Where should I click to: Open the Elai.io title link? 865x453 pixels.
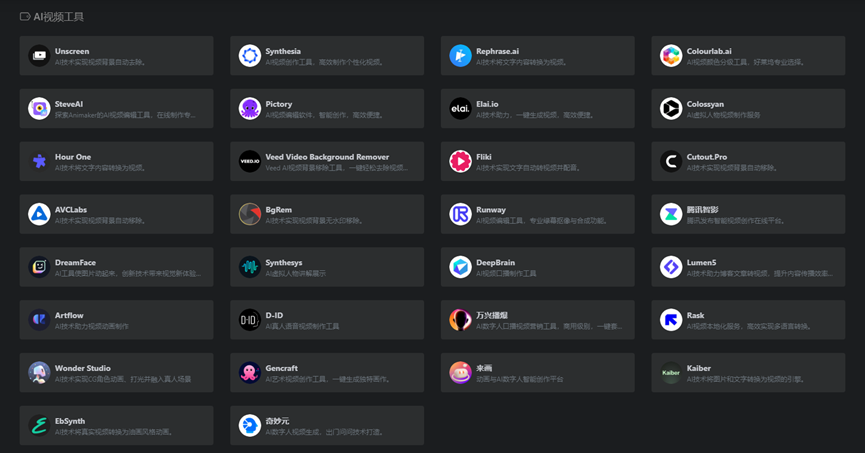click(x=487, y=104)
